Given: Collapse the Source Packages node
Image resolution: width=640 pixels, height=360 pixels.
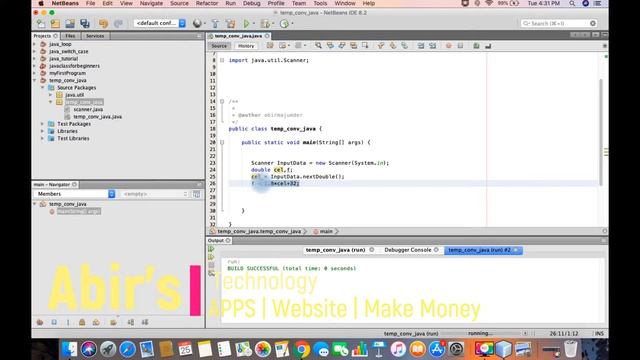Looking at the screenshot, I should [x=43, y=88].
